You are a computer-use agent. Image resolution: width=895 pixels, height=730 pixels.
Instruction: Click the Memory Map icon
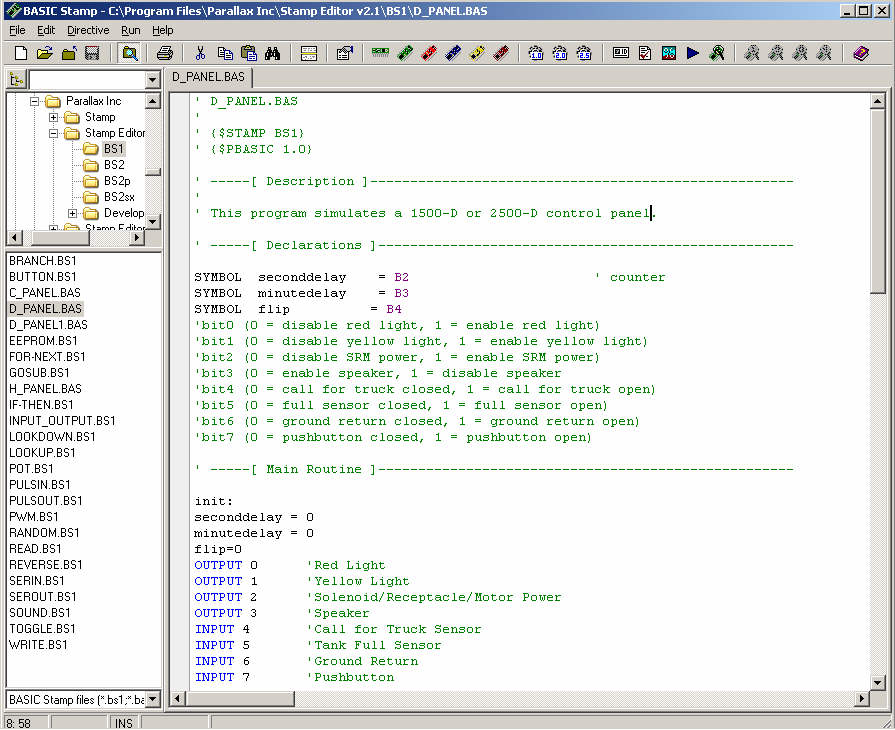coord(669,53)
